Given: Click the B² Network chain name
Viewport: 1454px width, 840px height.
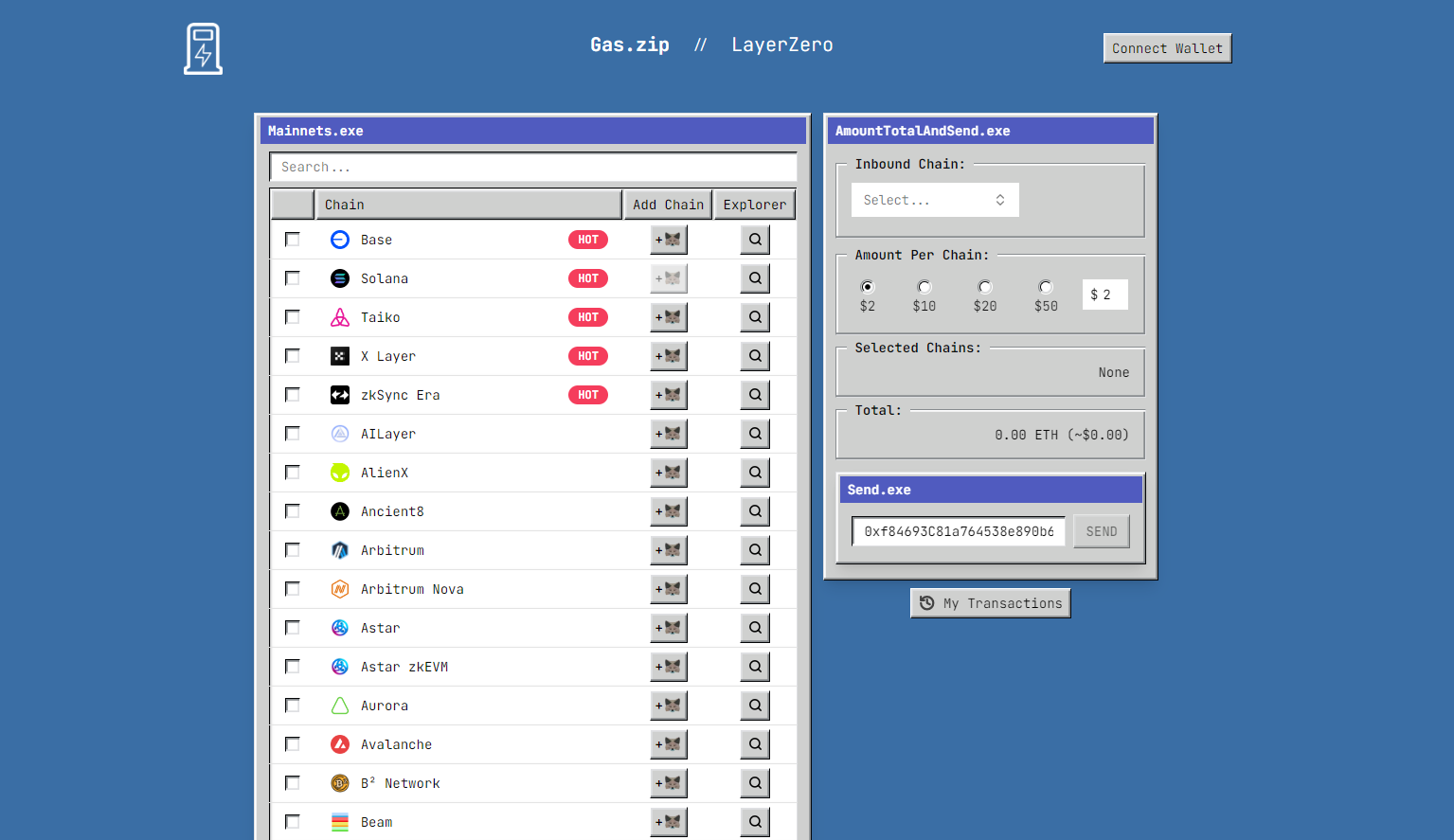Looking at the screenshot, I should tap(400, 783).
